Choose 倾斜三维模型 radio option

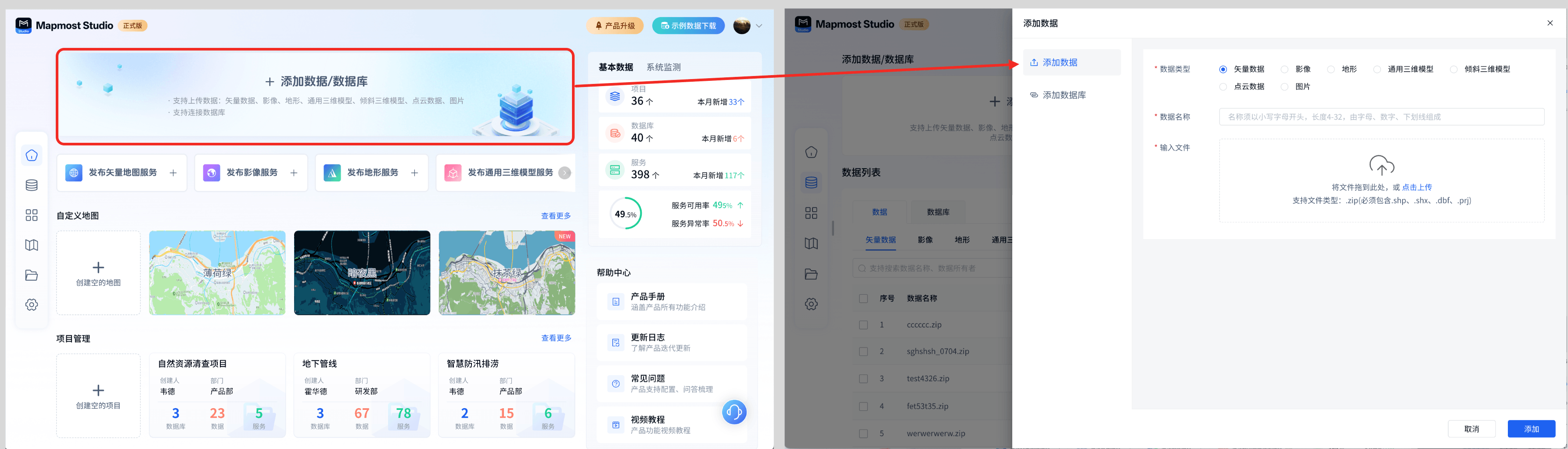pyautogui.click(x=1453, y=69)
